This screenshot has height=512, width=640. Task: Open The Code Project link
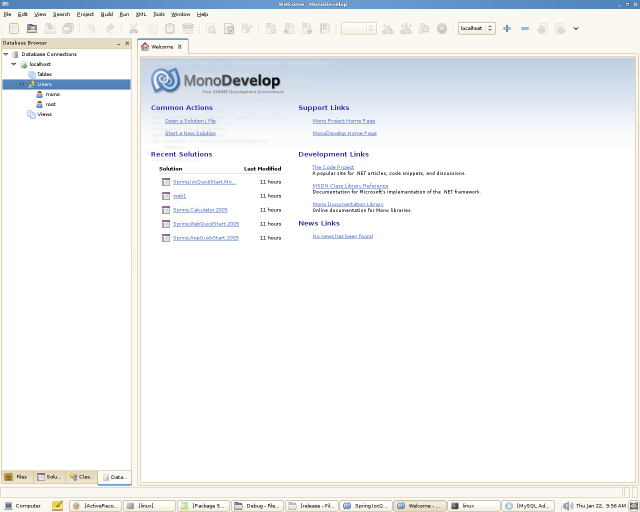(x=333, y=167)
